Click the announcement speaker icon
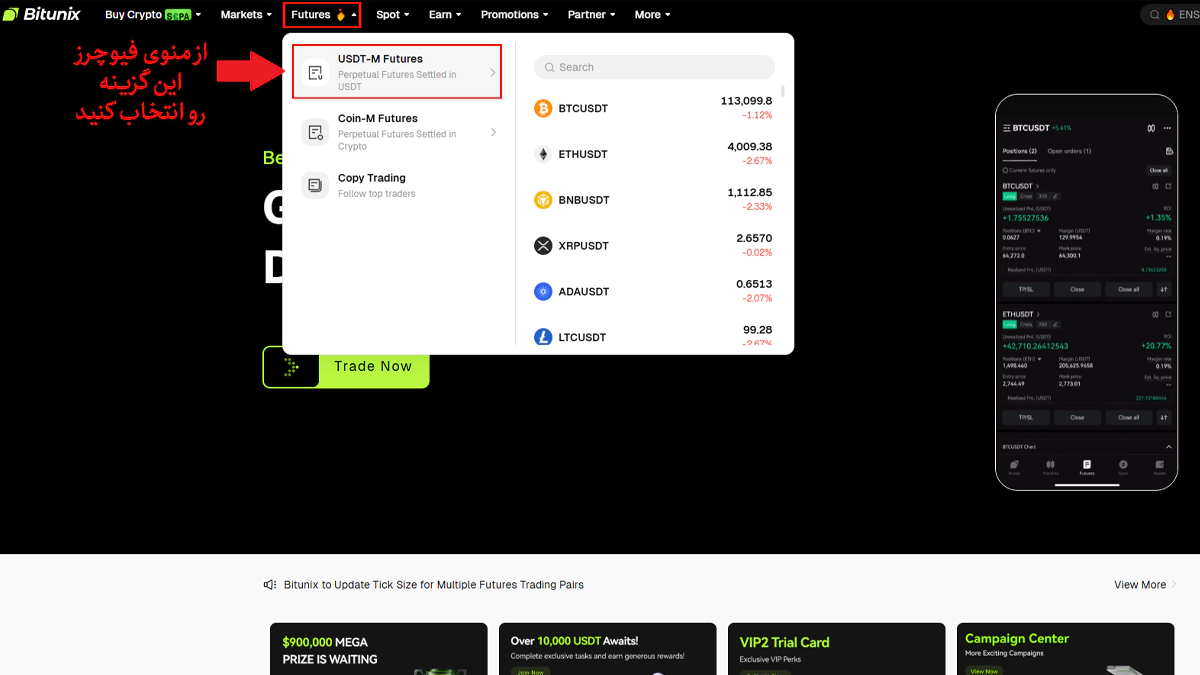 click(x=270, y=585)
